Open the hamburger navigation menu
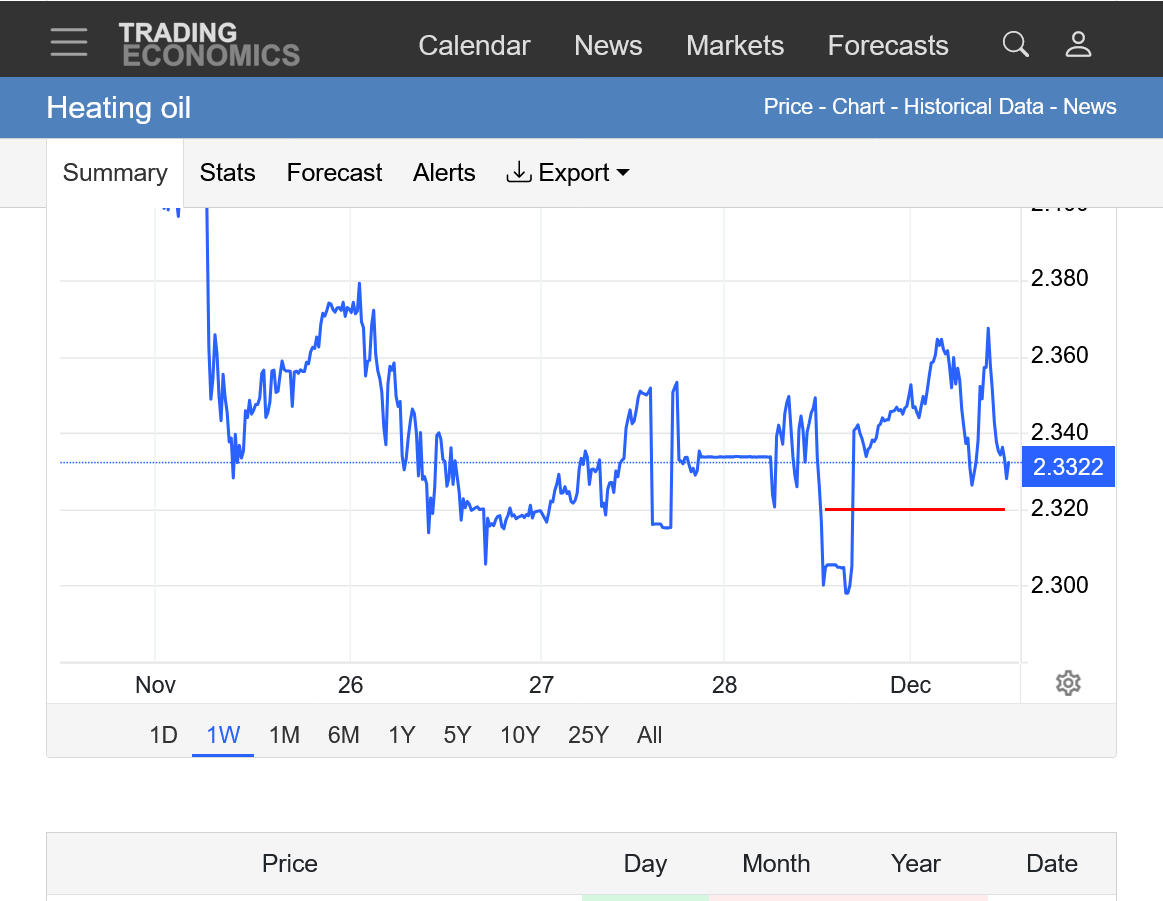This screenshot has height=901, width=1163. [69, 43]
